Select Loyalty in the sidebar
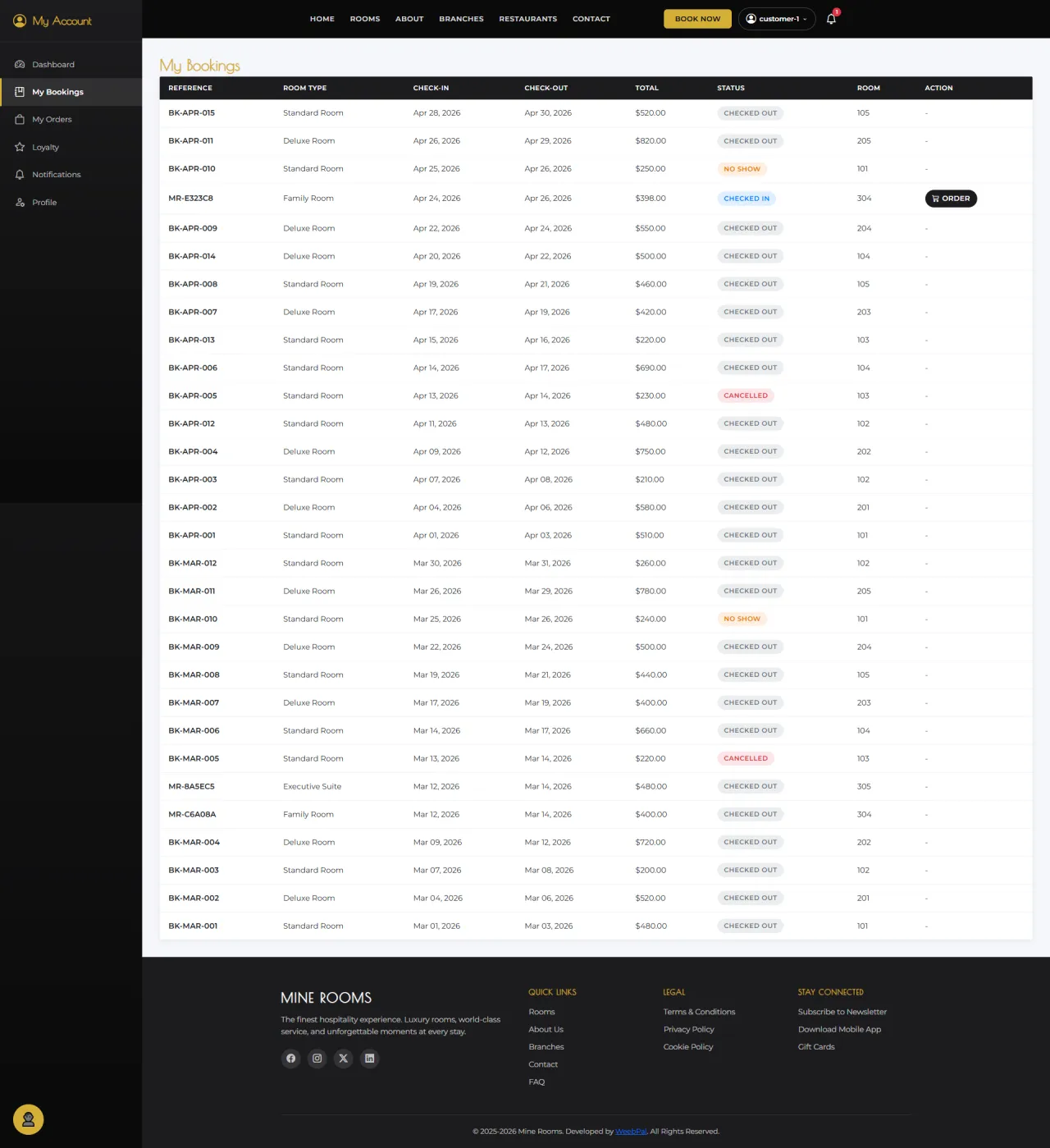This screenshot has height=1148, width=1050. 45,148
